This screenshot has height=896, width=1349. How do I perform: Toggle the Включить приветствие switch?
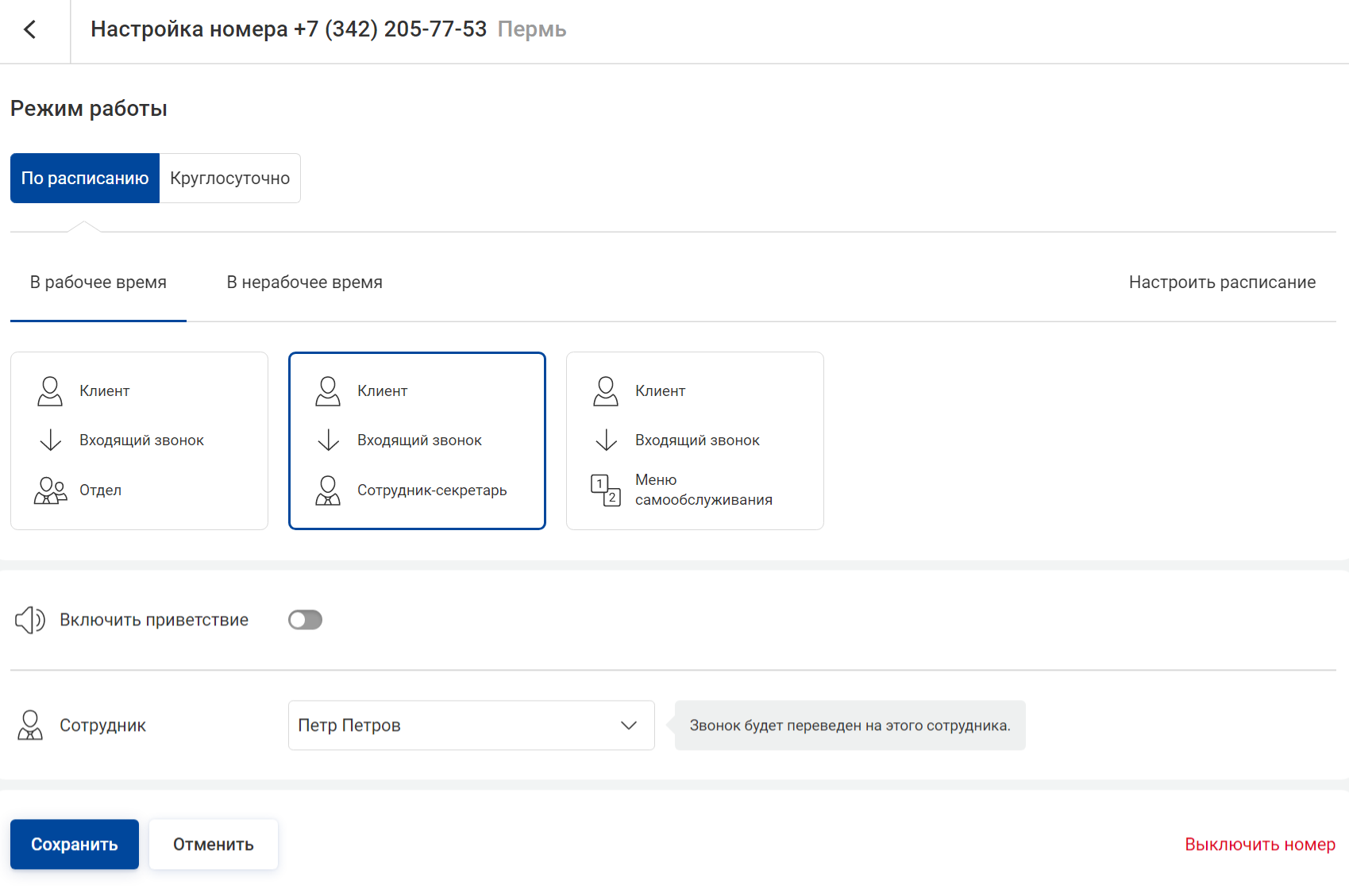click(305, 620)
